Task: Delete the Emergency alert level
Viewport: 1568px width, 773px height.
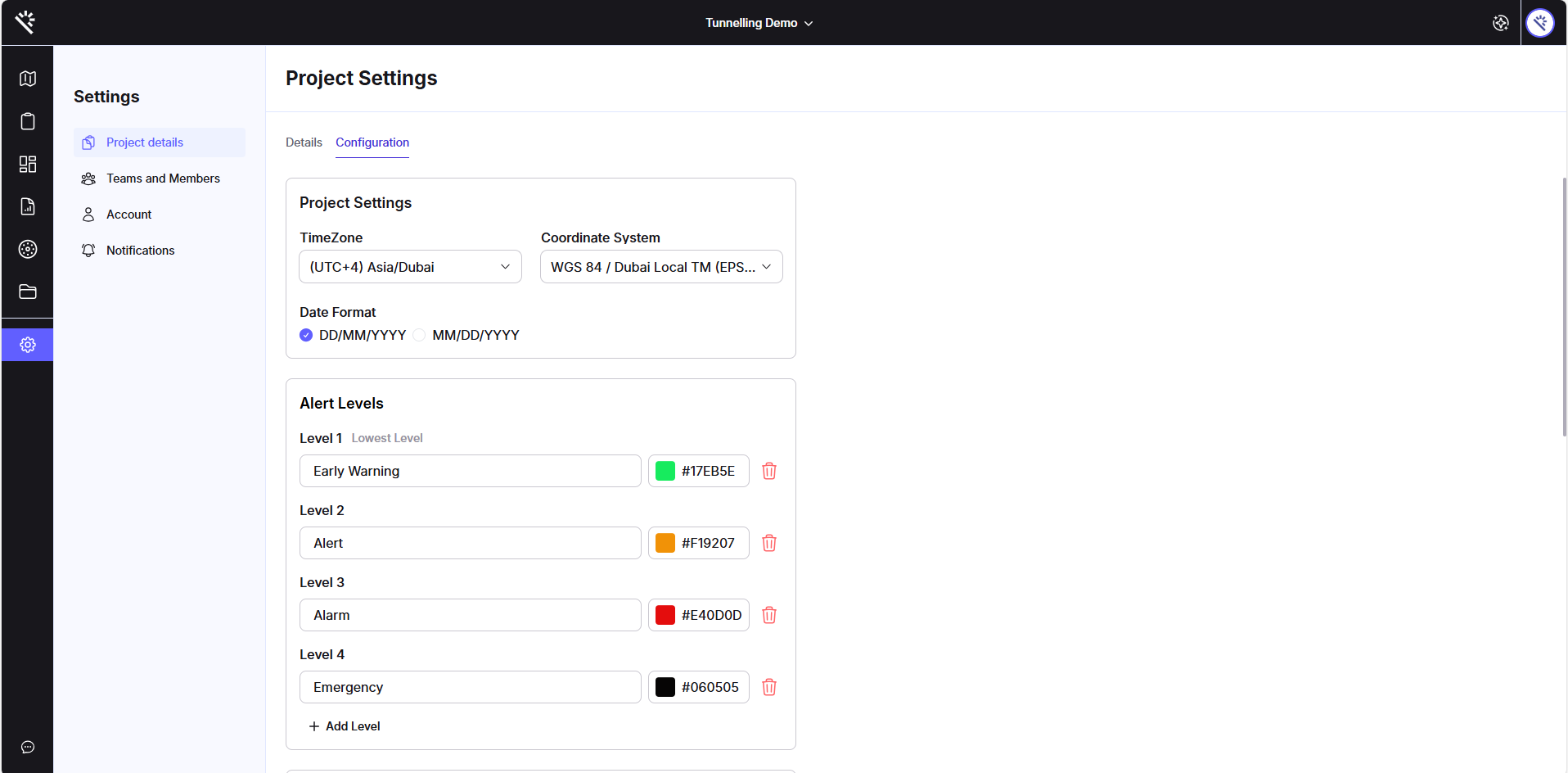Action: coord(769,687)
